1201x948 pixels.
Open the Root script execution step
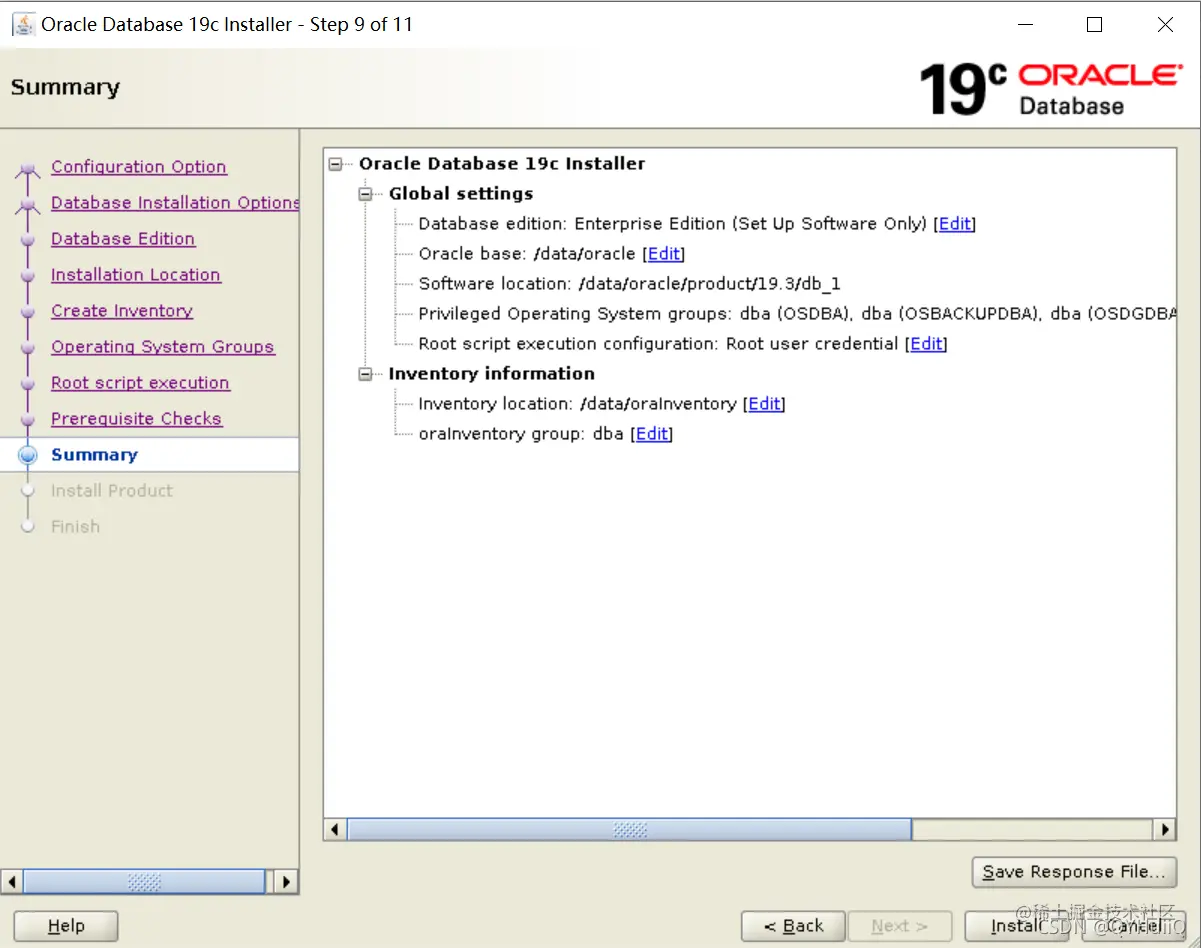pos(140,383)
